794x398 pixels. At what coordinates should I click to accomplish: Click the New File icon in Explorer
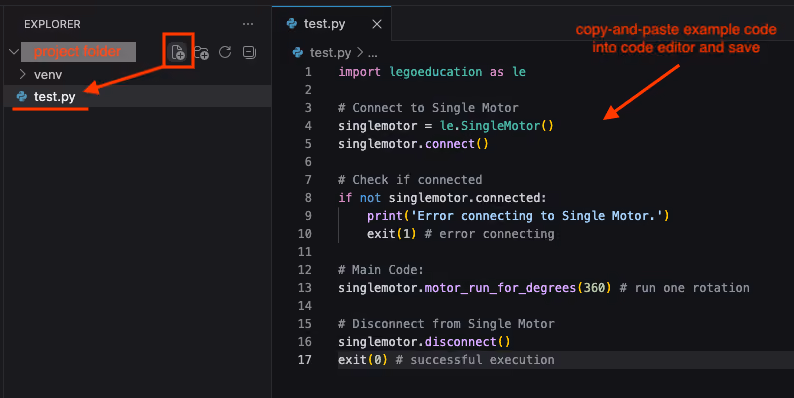(x=178, y=52)
